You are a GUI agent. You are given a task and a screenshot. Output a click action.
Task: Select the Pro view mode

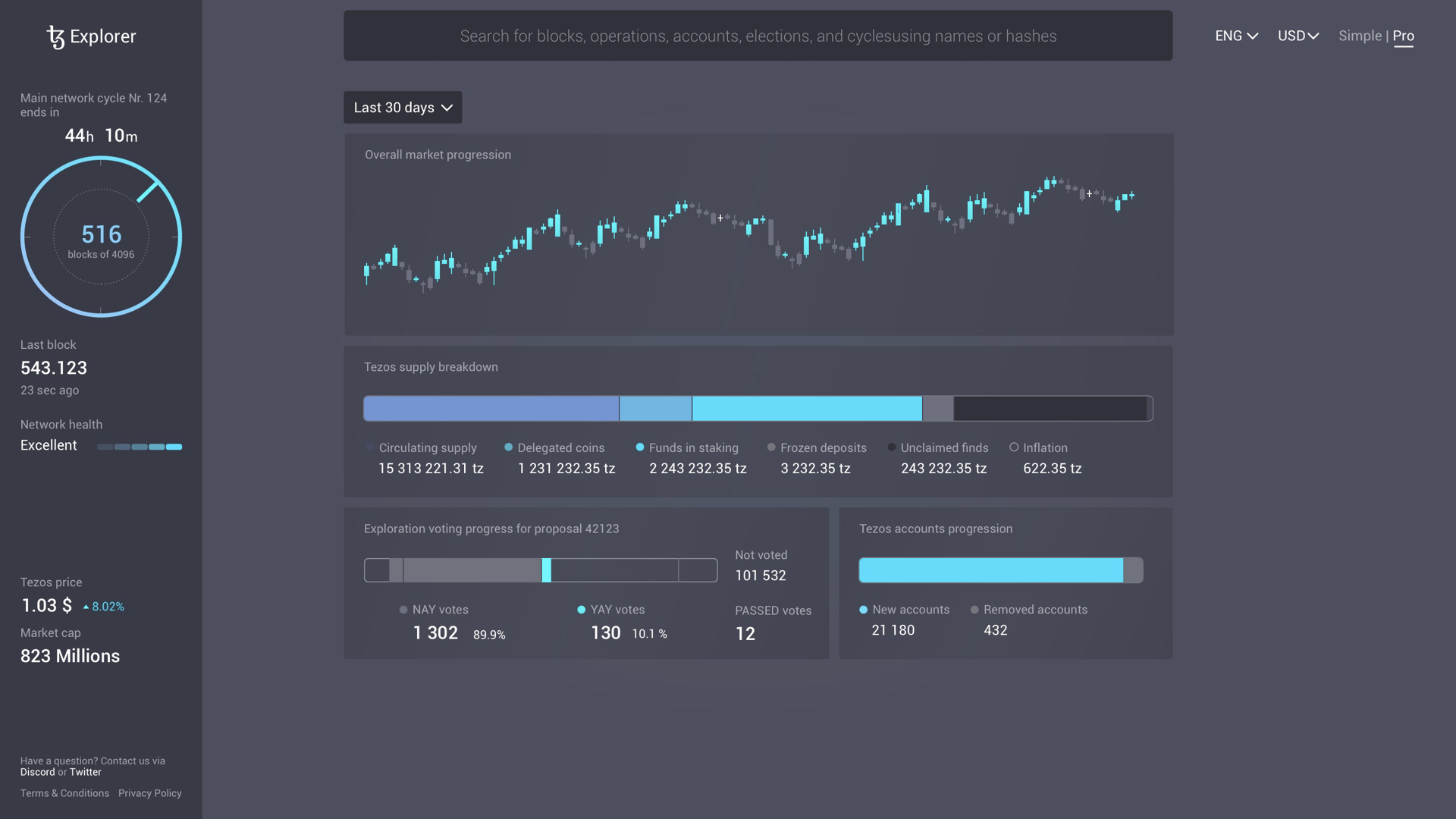1403,36
